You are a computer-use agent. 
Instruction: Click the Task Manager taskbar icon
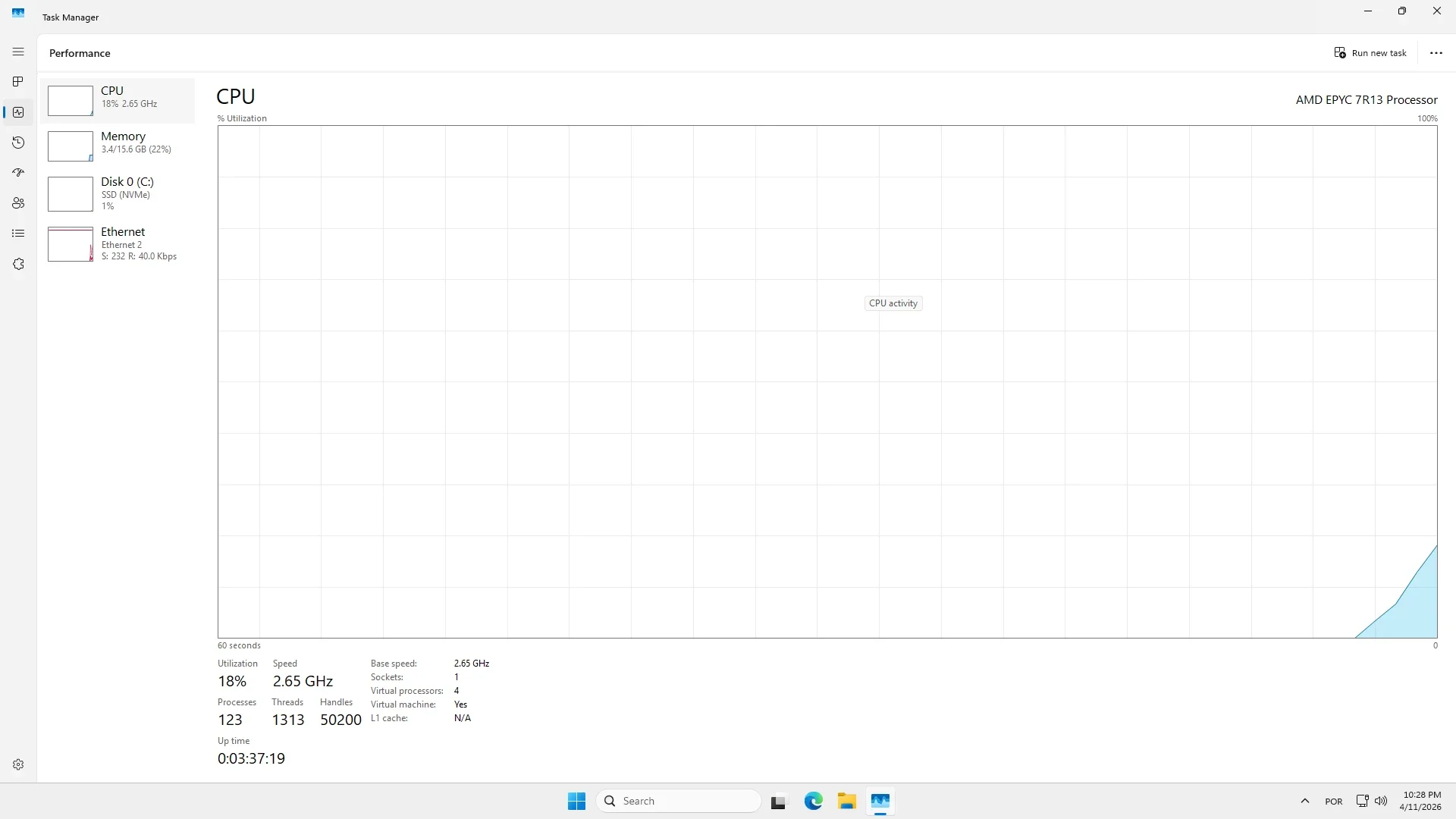coord(880,801)
